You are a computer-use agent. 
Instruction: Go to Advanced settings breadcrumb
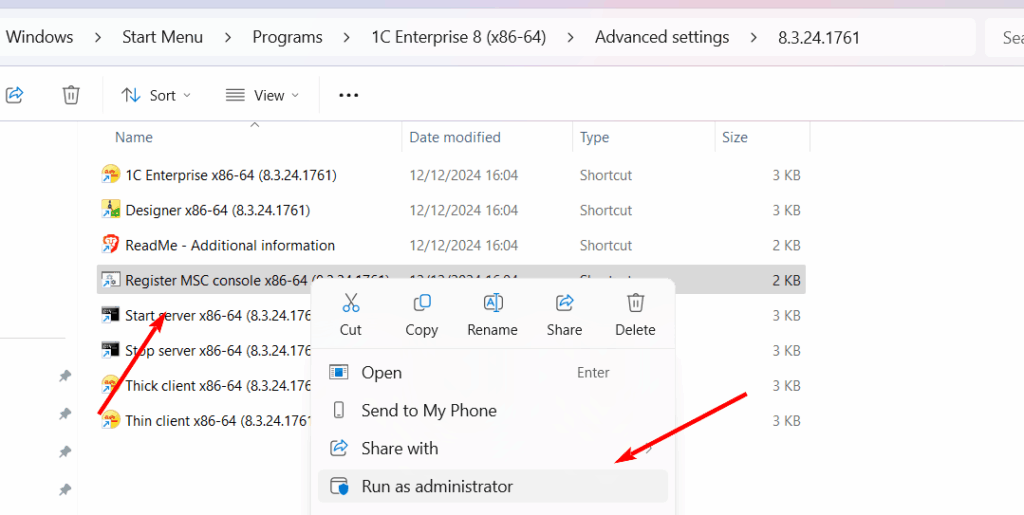coord(662,37)
